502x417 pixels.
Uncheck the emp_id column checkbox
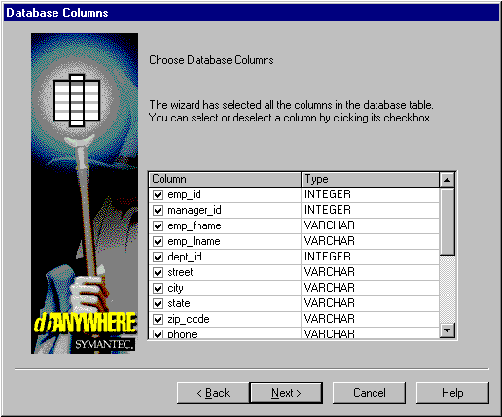pos(158,195)
